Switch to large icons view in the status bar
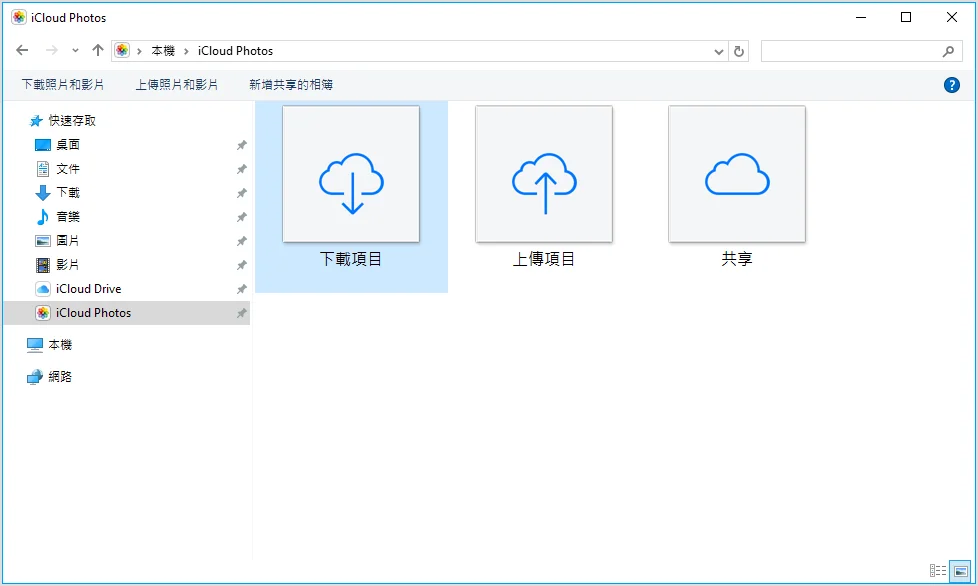Screen dimensions: 978x586 click(961, 570)
